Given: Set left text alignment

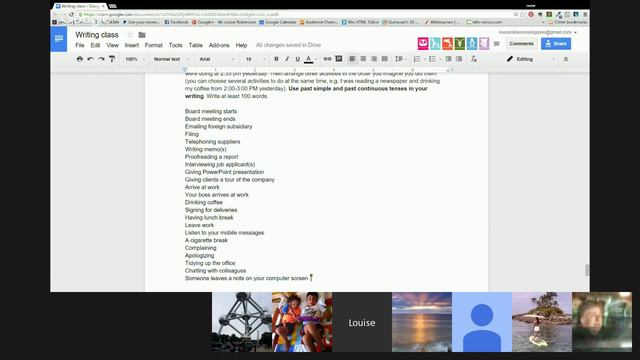Looking at the screenshot, I should tap(352, 59).
